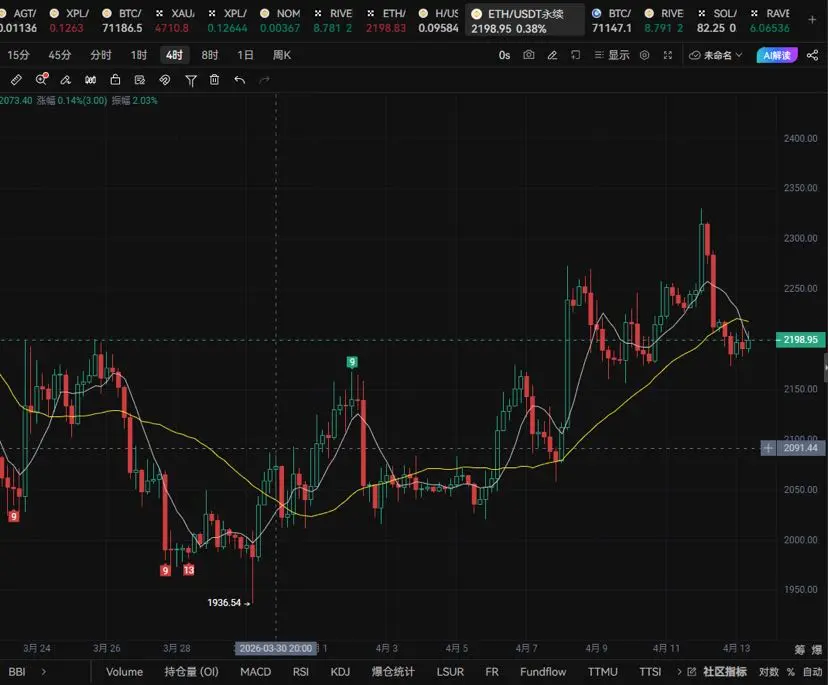
Task: Select the freehand drawing brush tool
Action: point(65,80)
